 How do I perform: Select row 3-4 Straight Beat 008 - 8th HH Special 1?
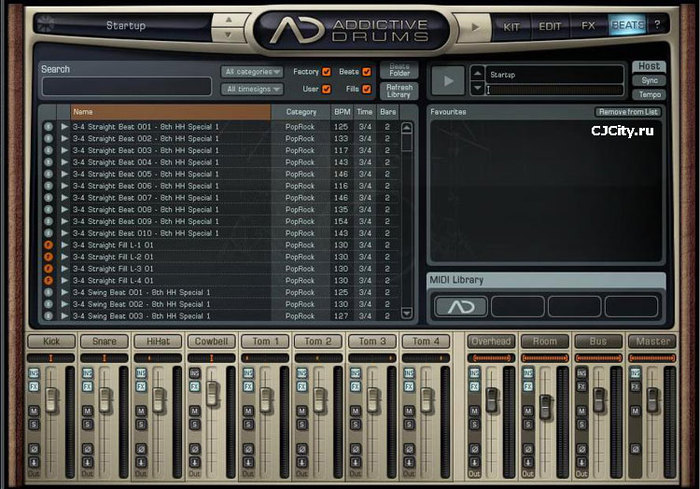tap(219, 209)
